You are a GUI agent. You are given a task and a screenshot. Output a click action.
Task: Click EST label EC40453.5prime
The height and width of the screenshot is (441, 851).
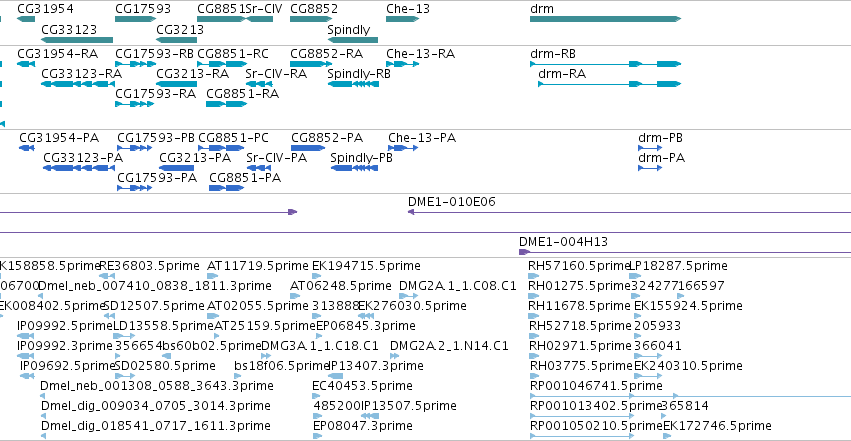(362, 386)
